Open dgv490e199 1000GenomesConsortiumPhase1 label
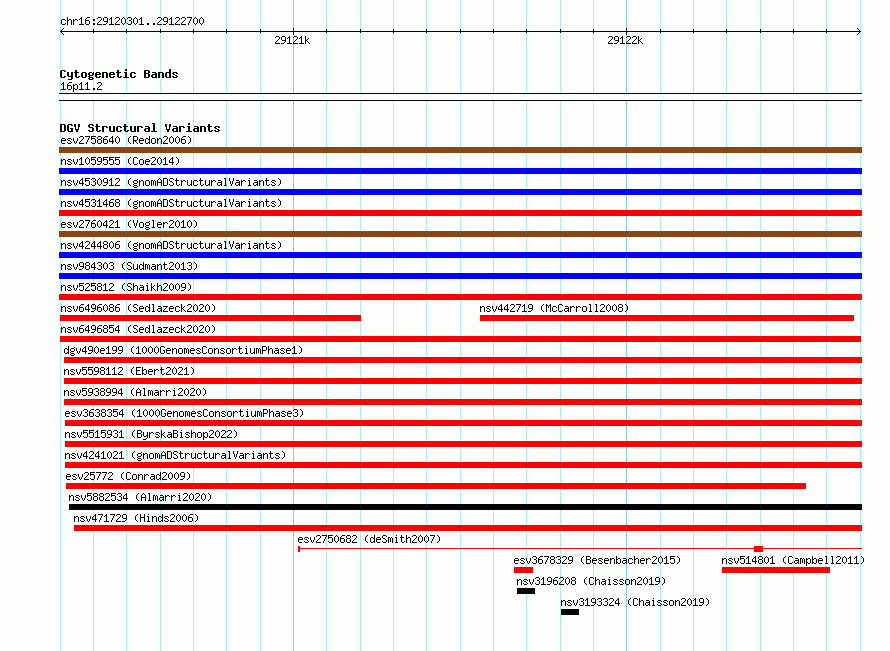The height and width of the screenshot is (651, 890). (183, 350)
